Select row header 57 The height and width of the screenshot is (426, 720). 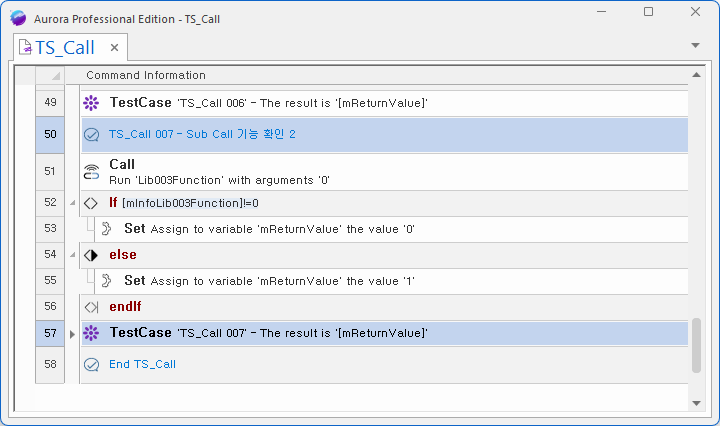click(50, 333)
